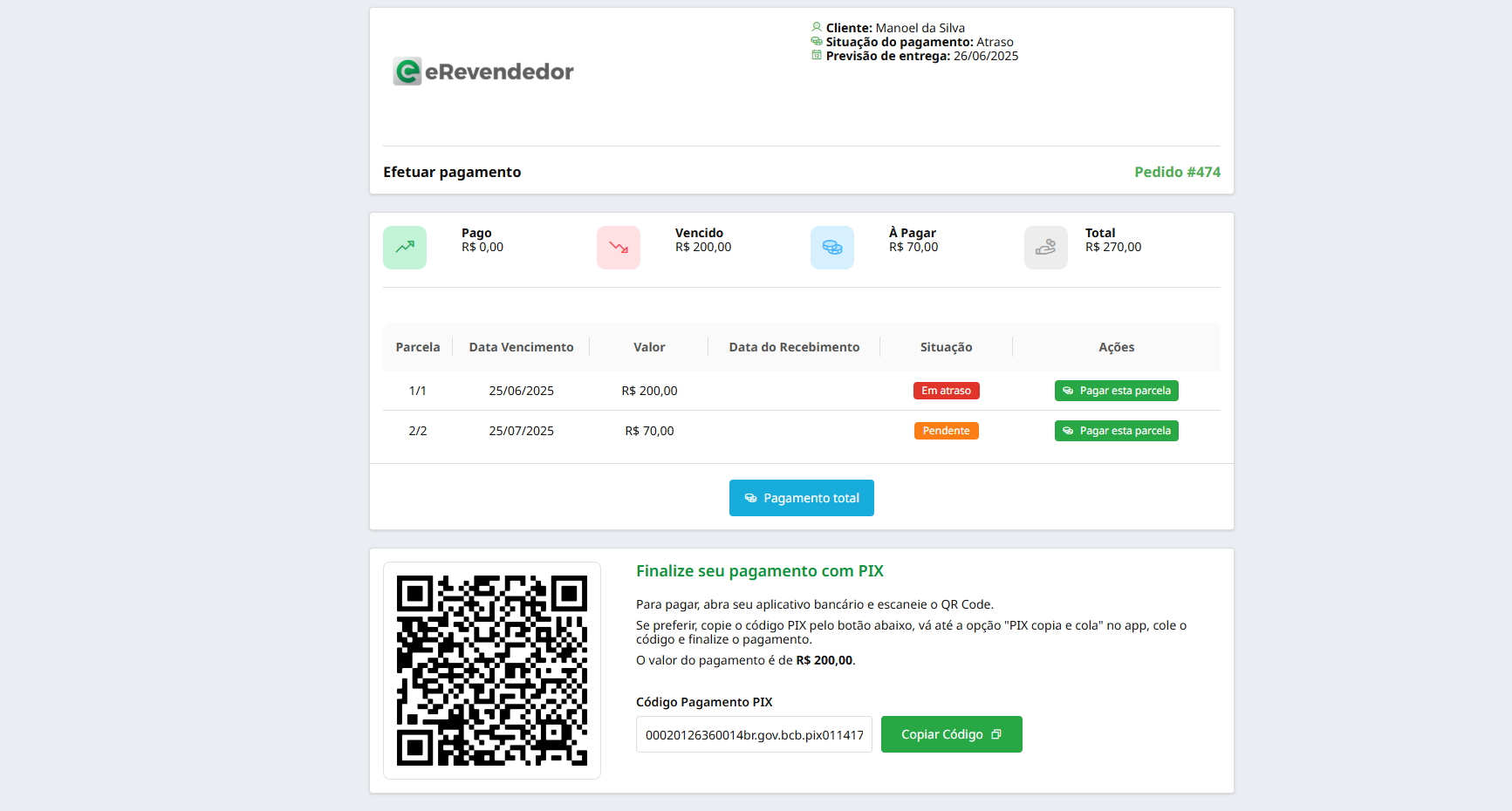Click the Cliente person icon
The height and width of the screenshot is (811, 1512).
click(x=817, y=27)
